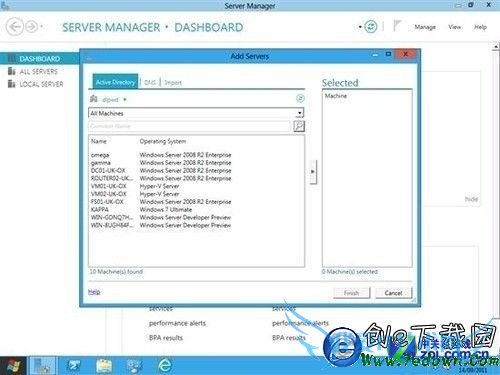
Task: Select the WIN-8UGH84F machine row
Action: (196, 225)
